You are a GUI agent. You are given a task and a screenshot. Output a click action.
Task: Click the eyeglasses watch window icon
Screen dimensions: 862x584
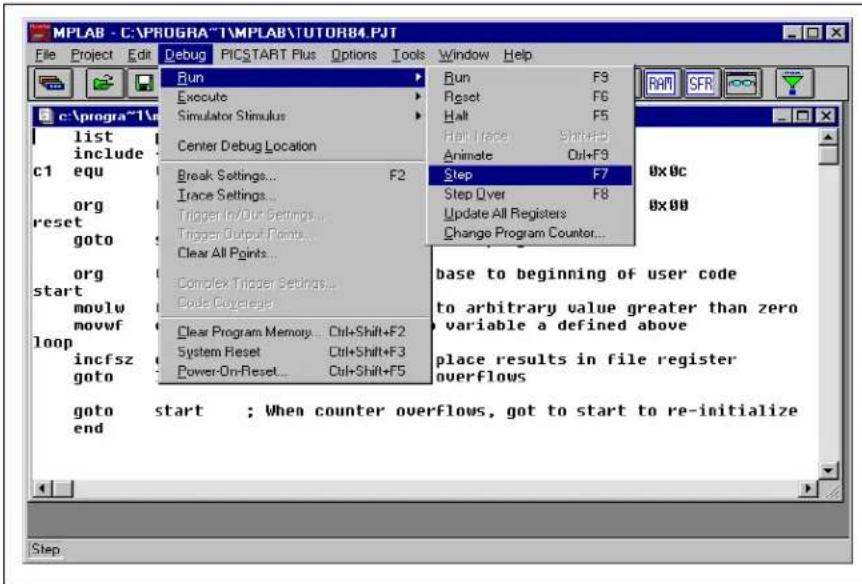point(742,84)
